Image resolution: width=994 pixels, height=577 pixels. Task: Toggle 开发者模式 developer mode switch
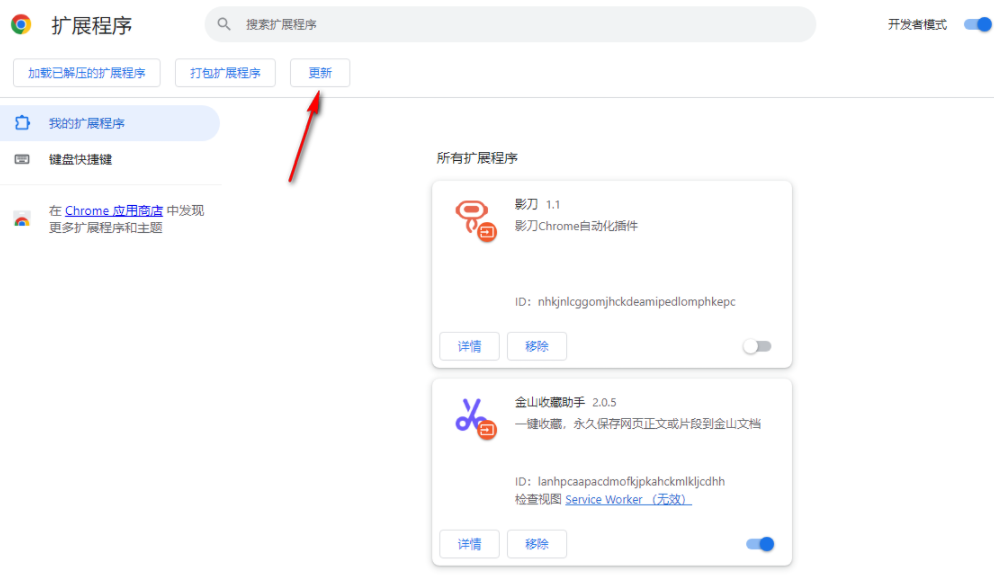tap(977, 24)
